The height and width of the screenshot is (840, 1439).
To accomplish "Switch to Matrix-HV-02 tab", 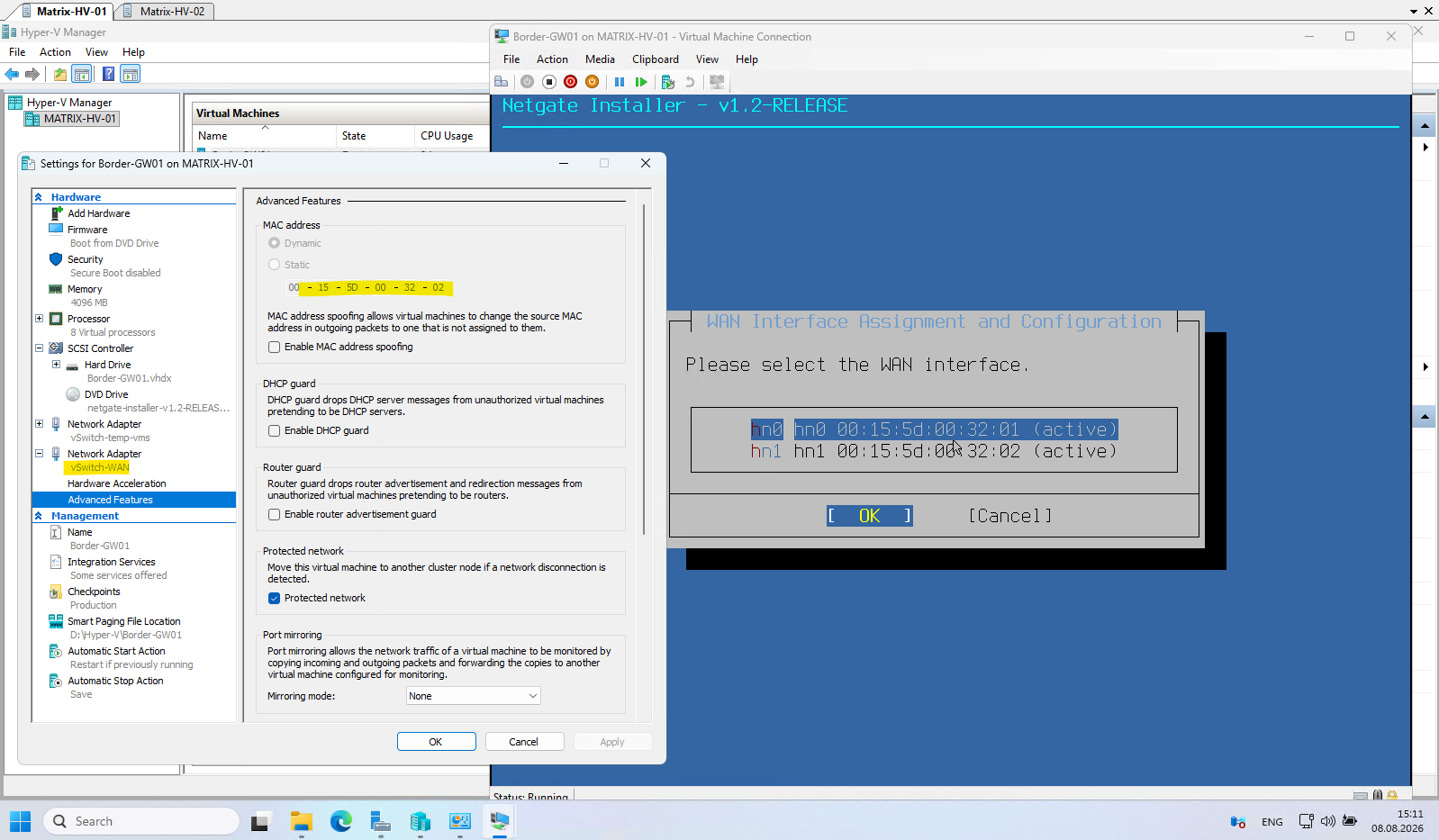I will pyautogui.click(x=164, y=11).
